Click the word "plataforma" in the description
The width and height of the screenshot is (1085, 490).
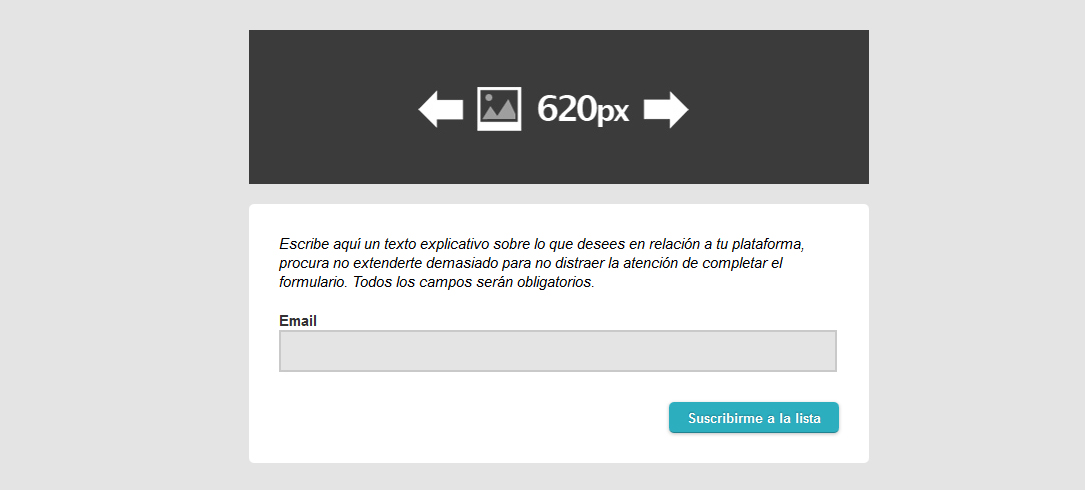[x=767, y=244]
